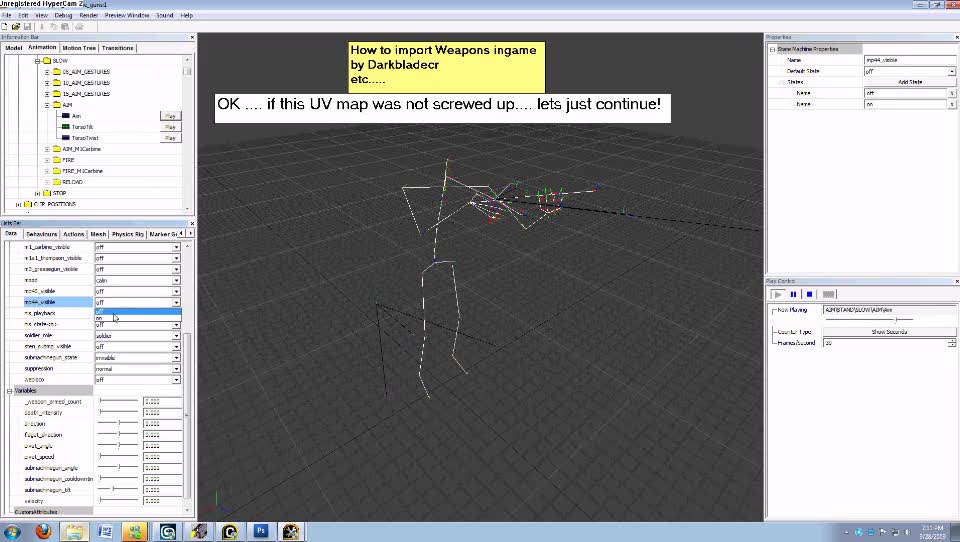This screenshot has height=542, width=960.
Task: Click the SLOW folder icon
Action: point(47,61)
